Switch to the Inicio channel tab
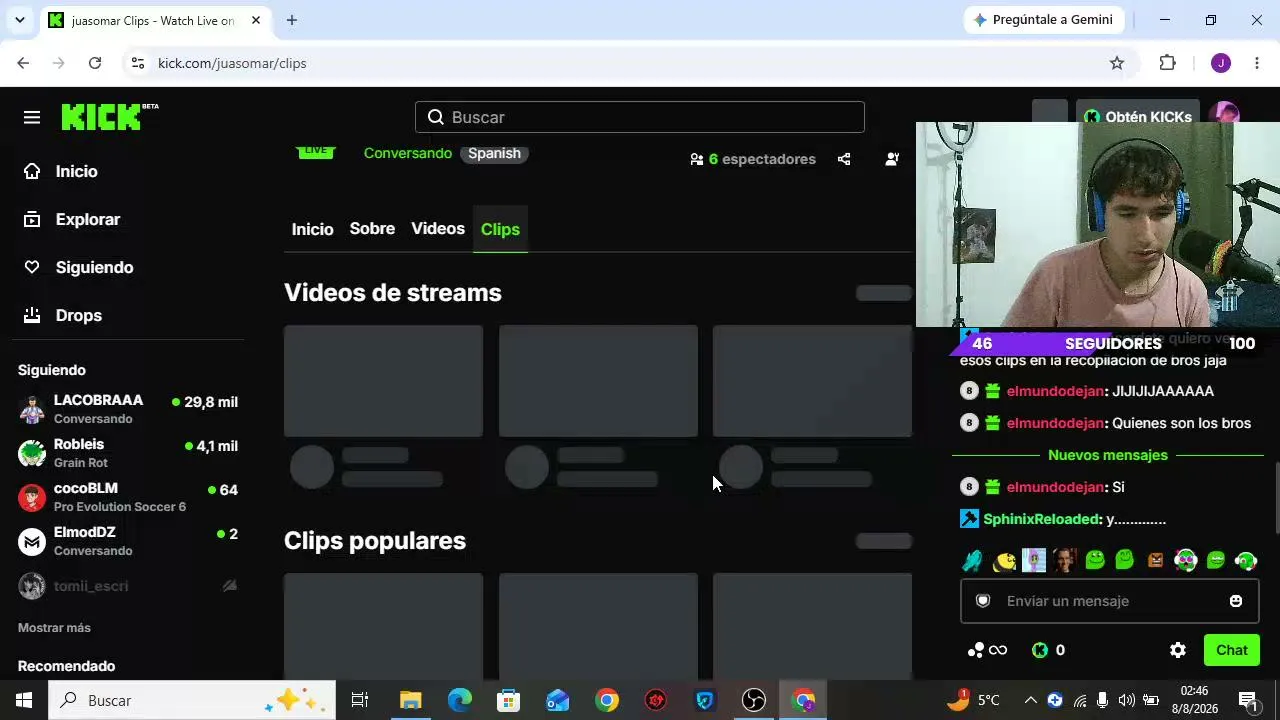This screenshot has height=720, width=1280. [312, 229]
